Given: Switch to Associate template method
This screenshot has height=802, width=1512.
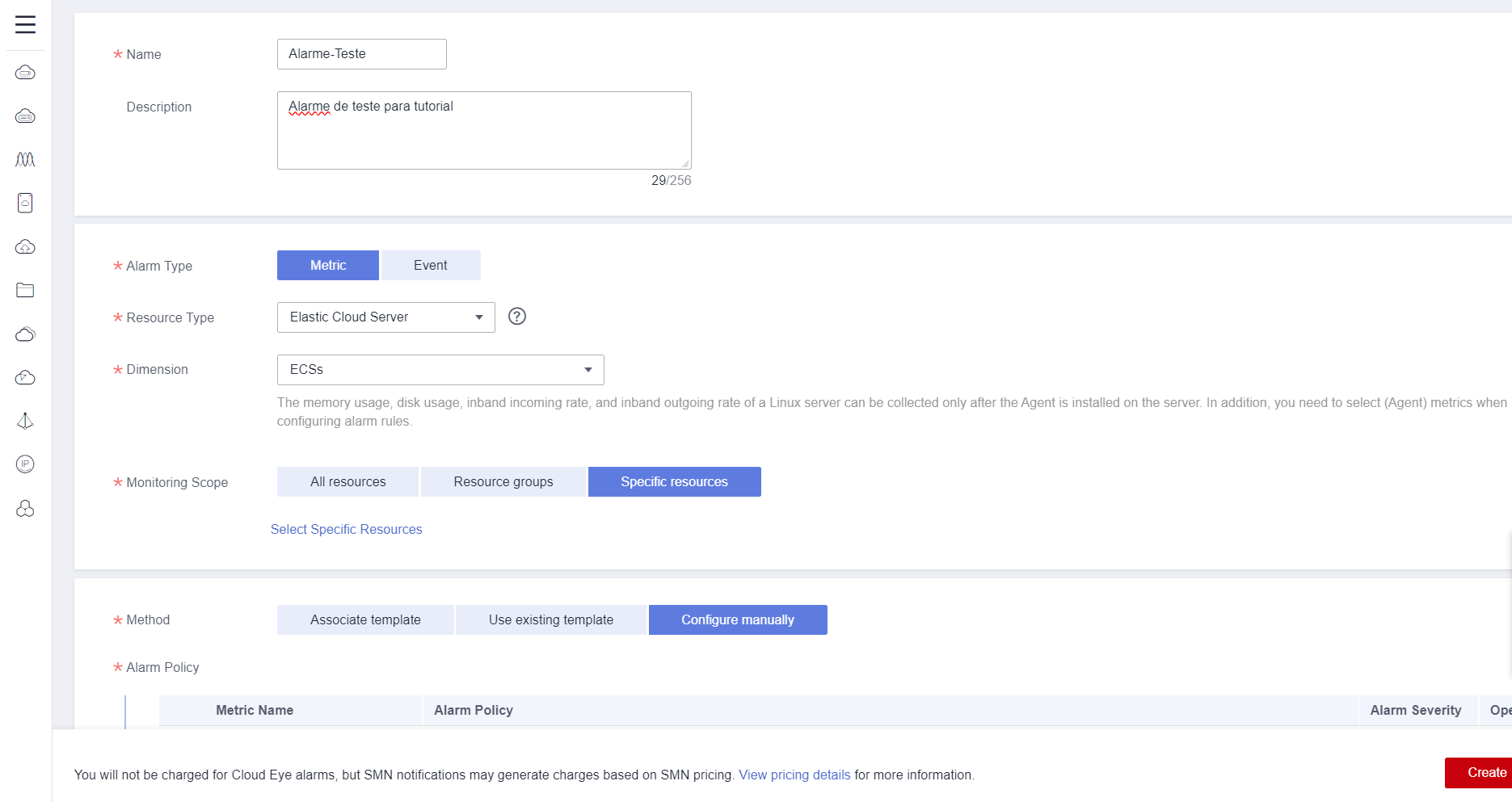Looking at the screenshot, I should point(365,620).
